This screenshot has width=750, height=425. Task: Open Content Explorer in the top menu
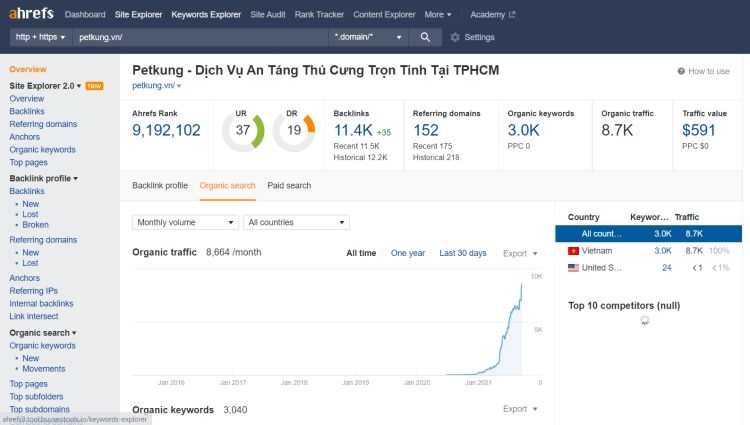click(x=384, y=14)
